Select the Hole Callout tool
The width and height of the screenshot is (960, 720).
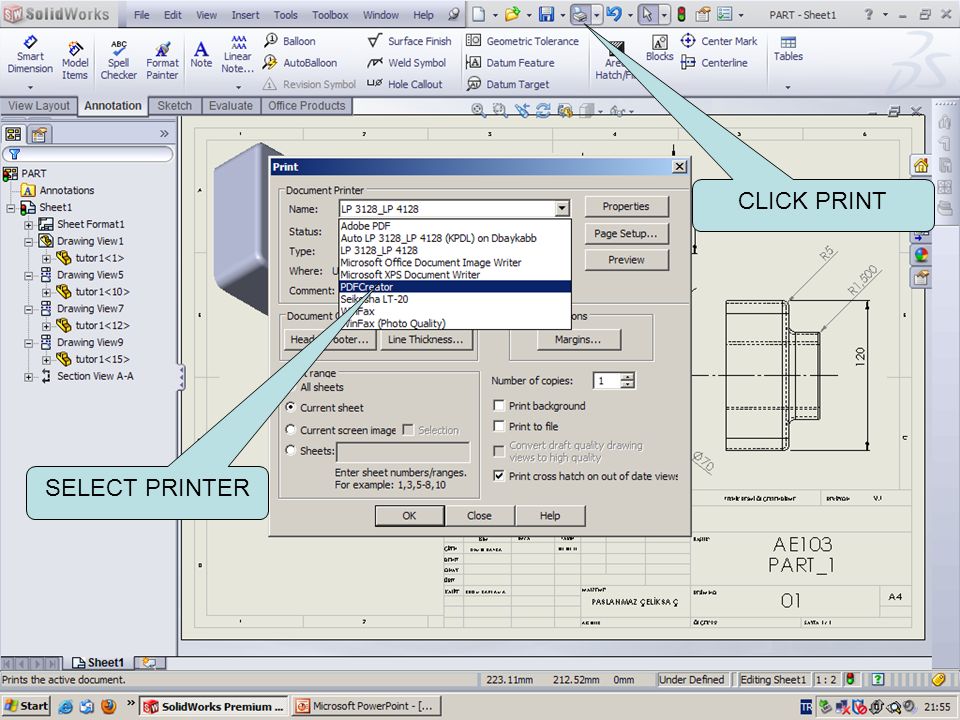[404, 84]
